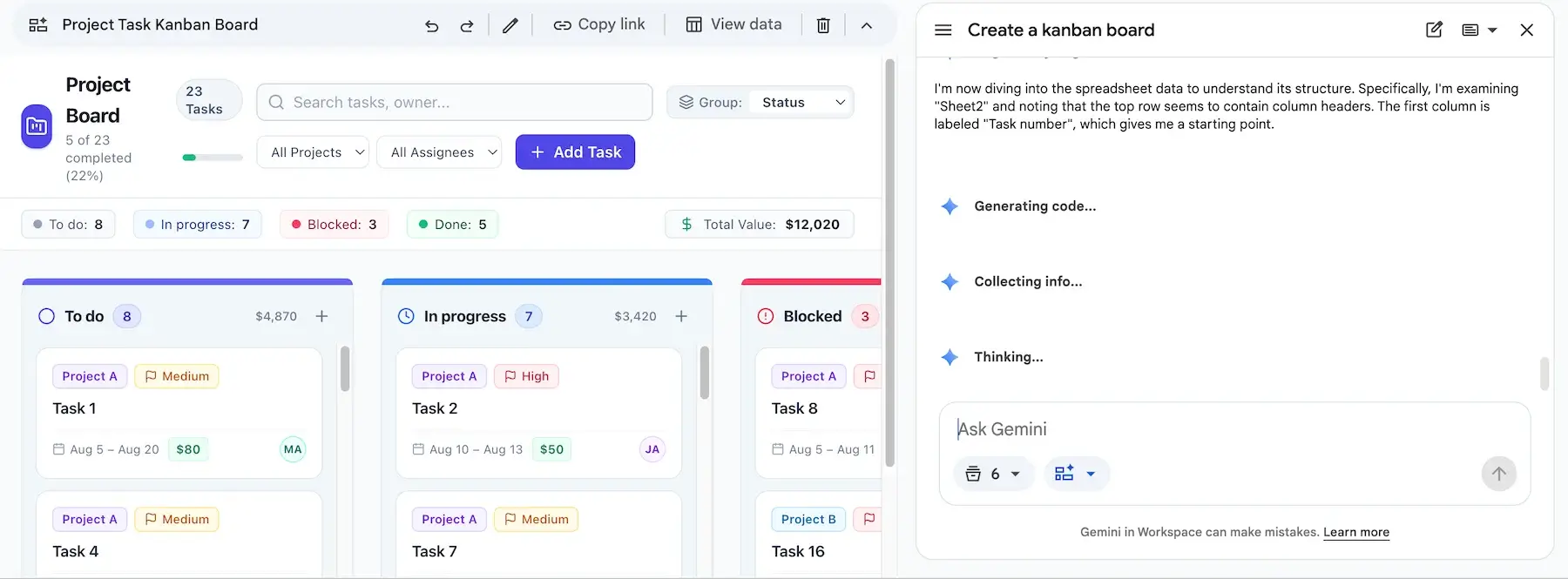Click the undo arrow icon
The image size is (1568, 579).
click(x=431, y=25)
